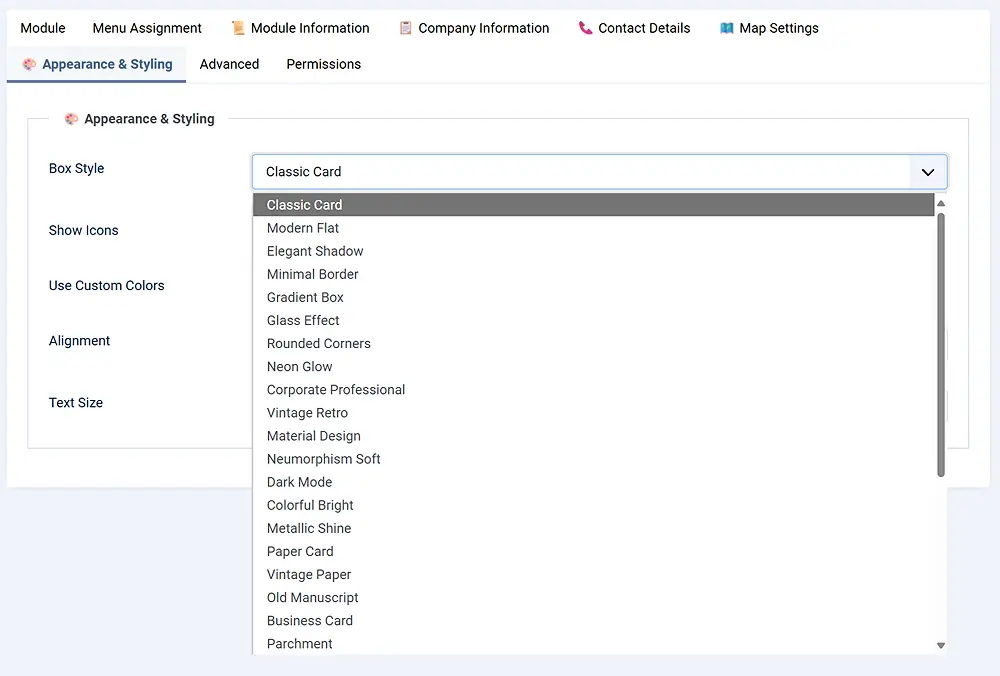Pick Neon Glow box style
This screenshot has width=1000, height=676.
[x=300, y=366]
